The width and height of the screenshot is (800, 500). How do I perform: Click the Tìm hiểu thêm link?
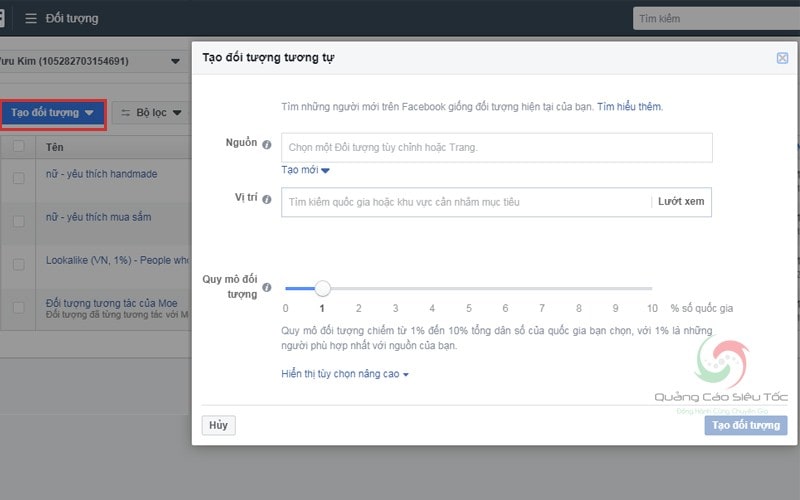(629, 107)
